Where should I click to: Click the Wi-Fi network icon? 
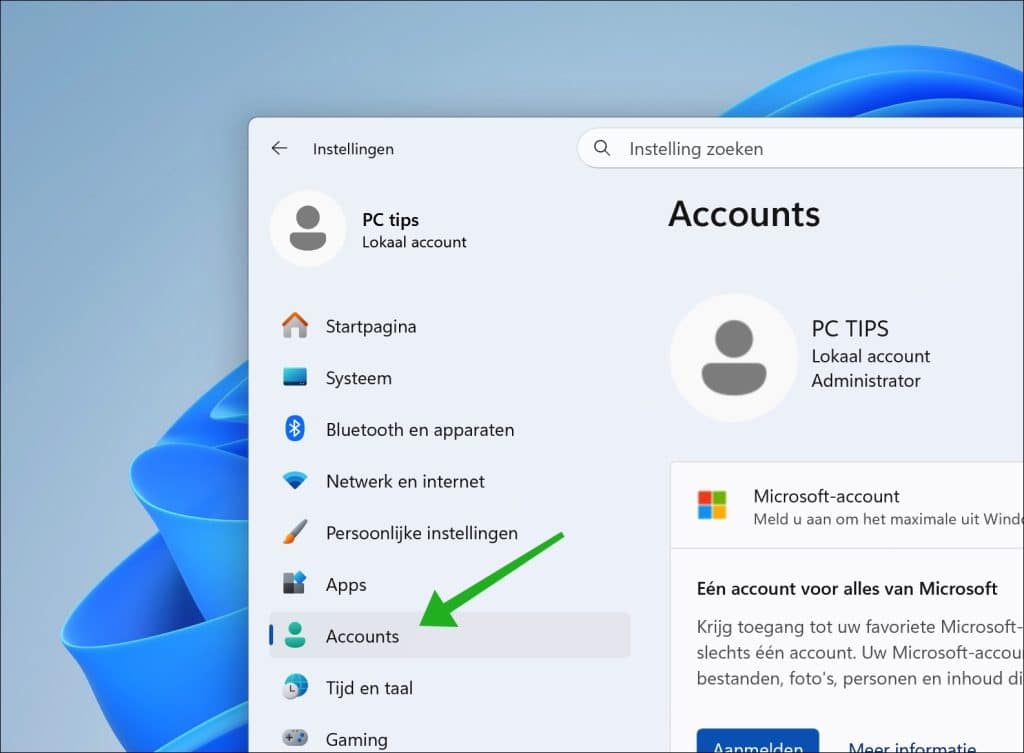295,480
